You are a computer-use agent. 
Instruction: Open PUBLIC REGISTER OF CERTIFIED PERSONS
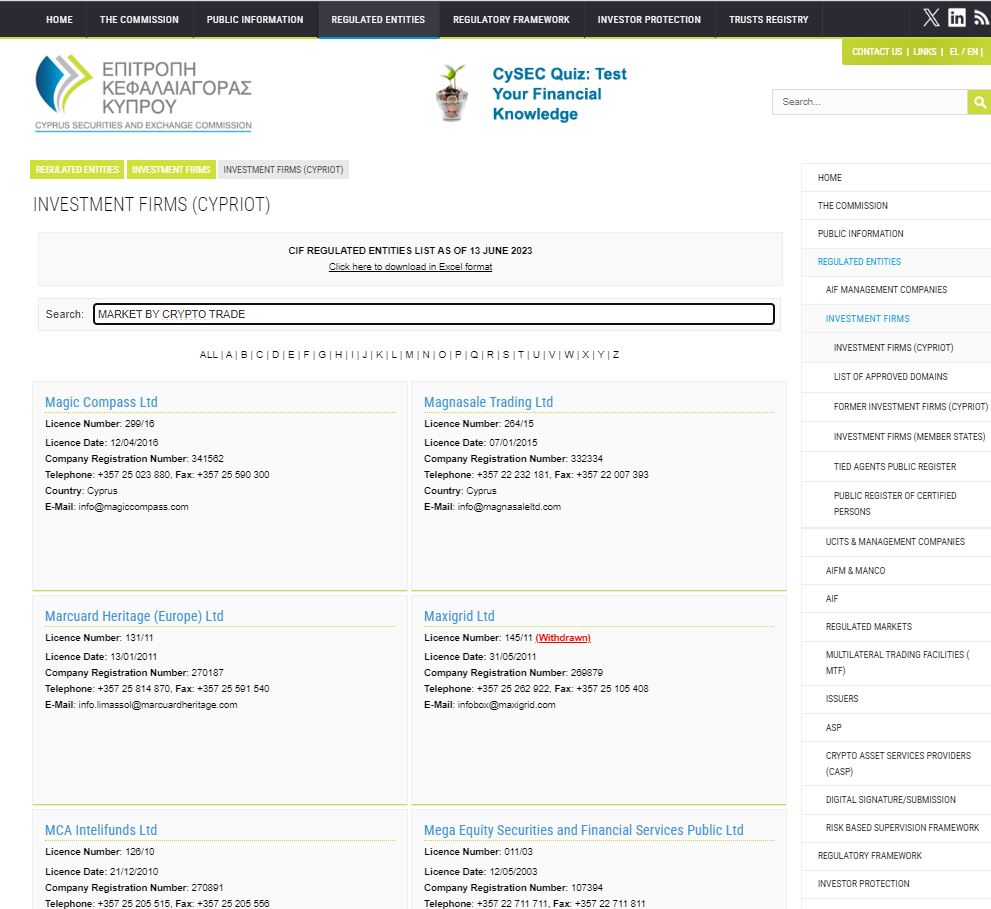click(896, 504)
